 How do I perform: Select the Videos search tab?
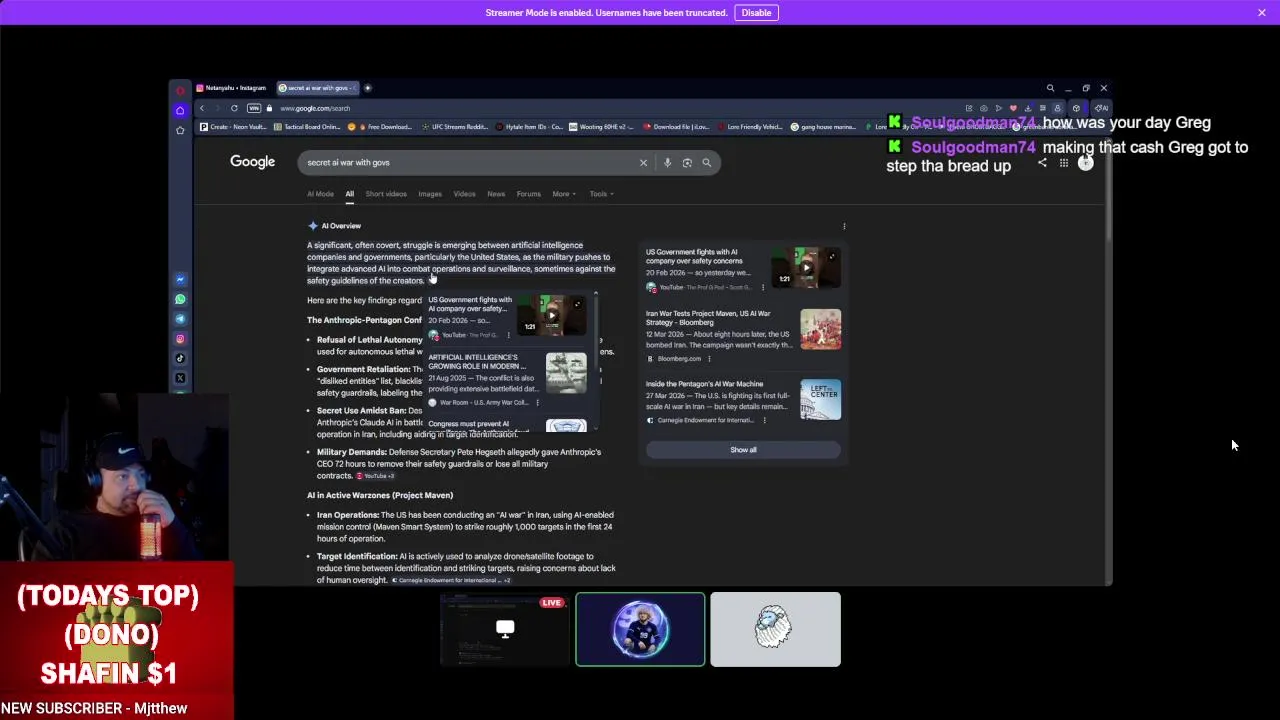(464, 194)
